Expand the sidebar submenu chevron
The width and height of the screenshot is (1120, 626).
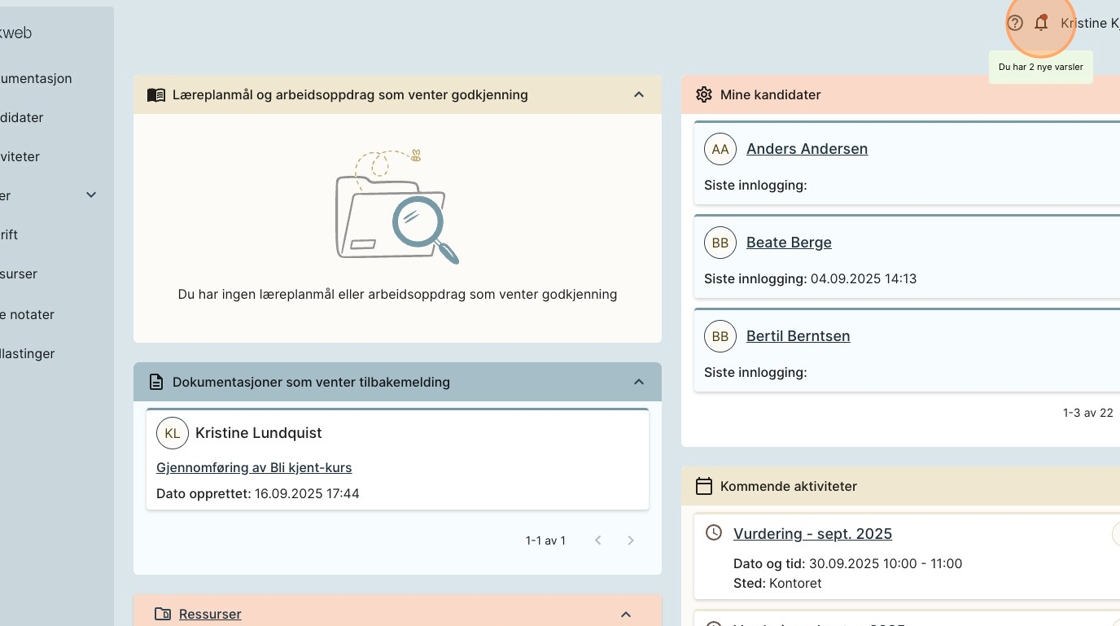click(x=91, y=195)
